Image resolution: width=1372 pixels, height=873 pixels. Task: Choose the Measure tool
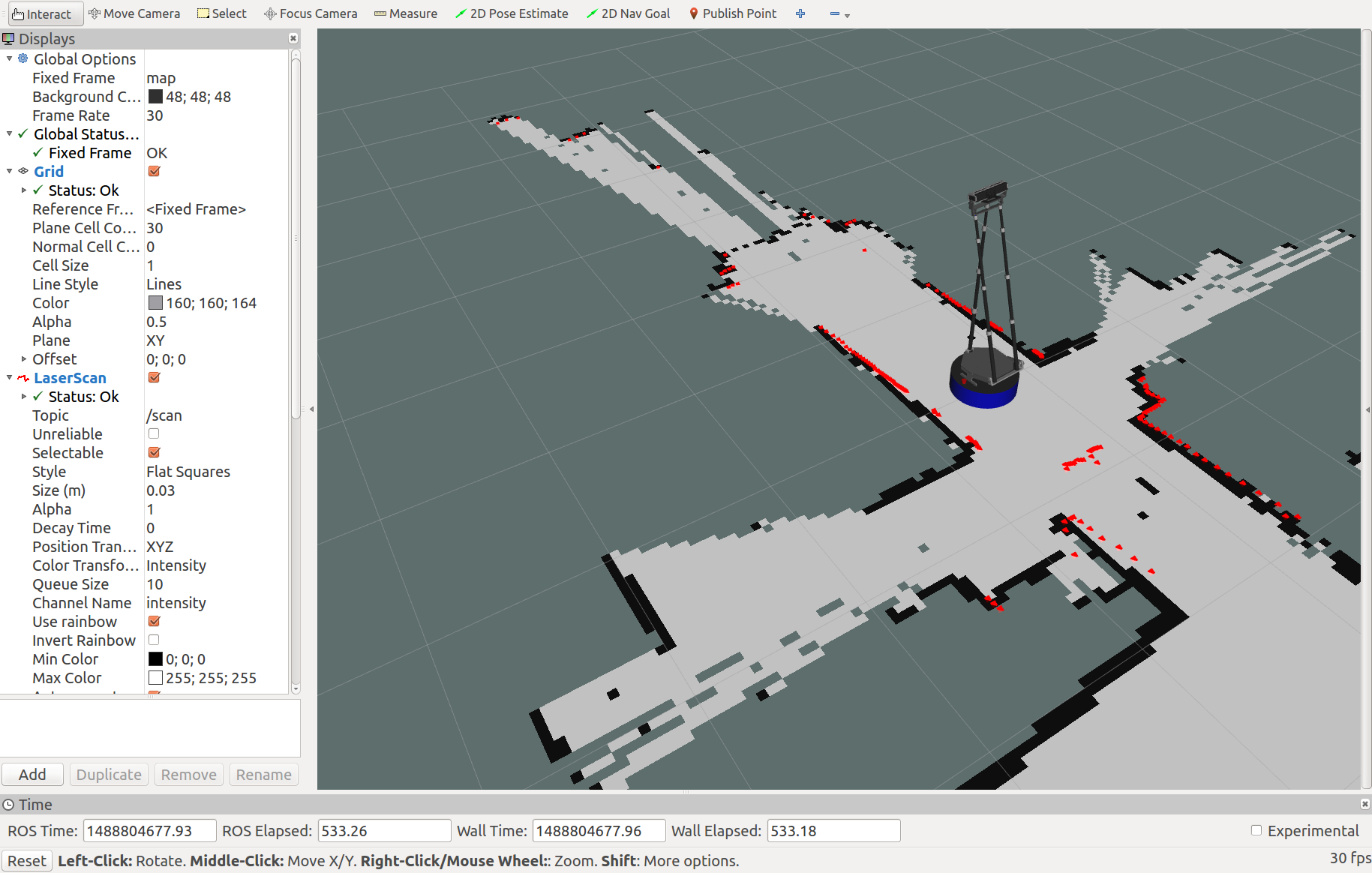406,13
